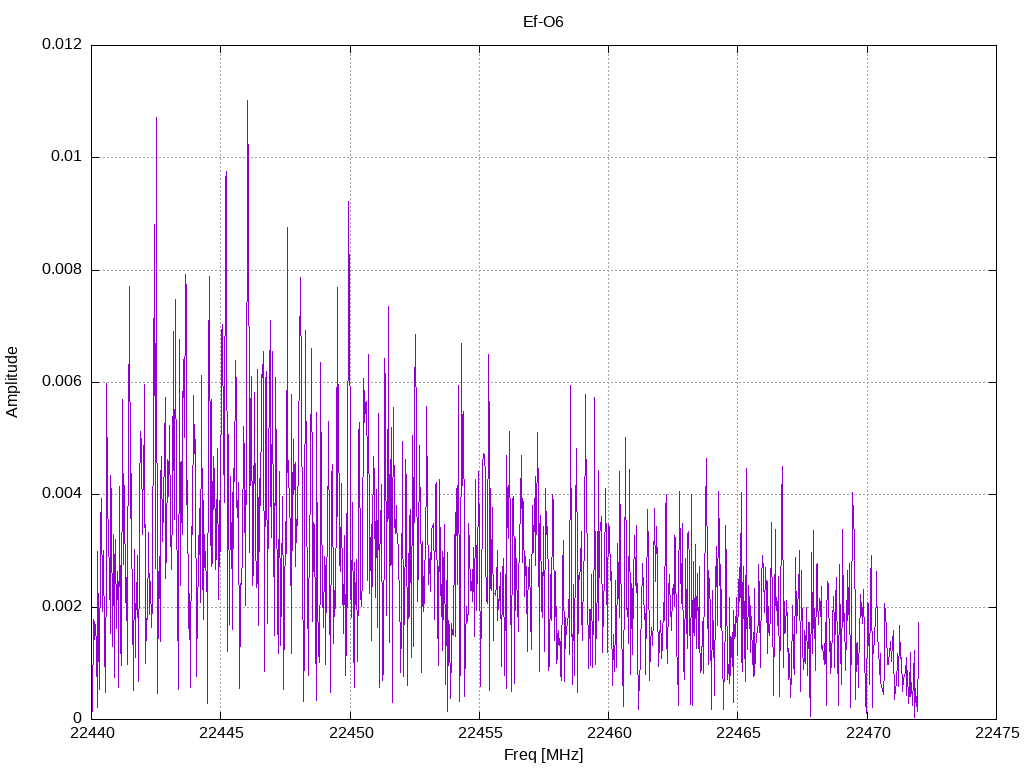The height and width of the screenshot is (768, 1024).
Task: Select the plot title Ef-O6
Action: pyautogui.click(x=543, y=22)
